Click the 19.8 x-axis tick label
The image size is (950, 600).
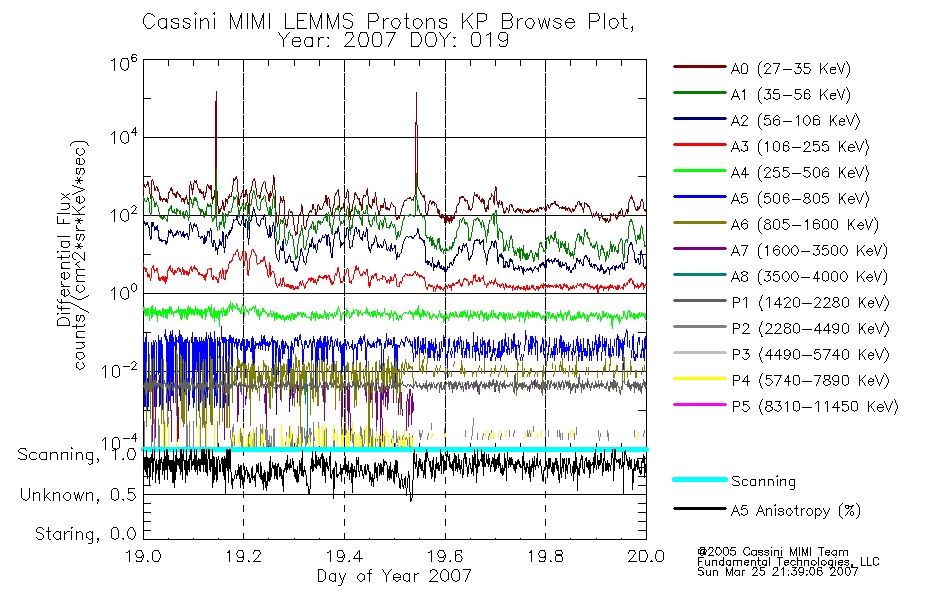[x=545, y=556]
